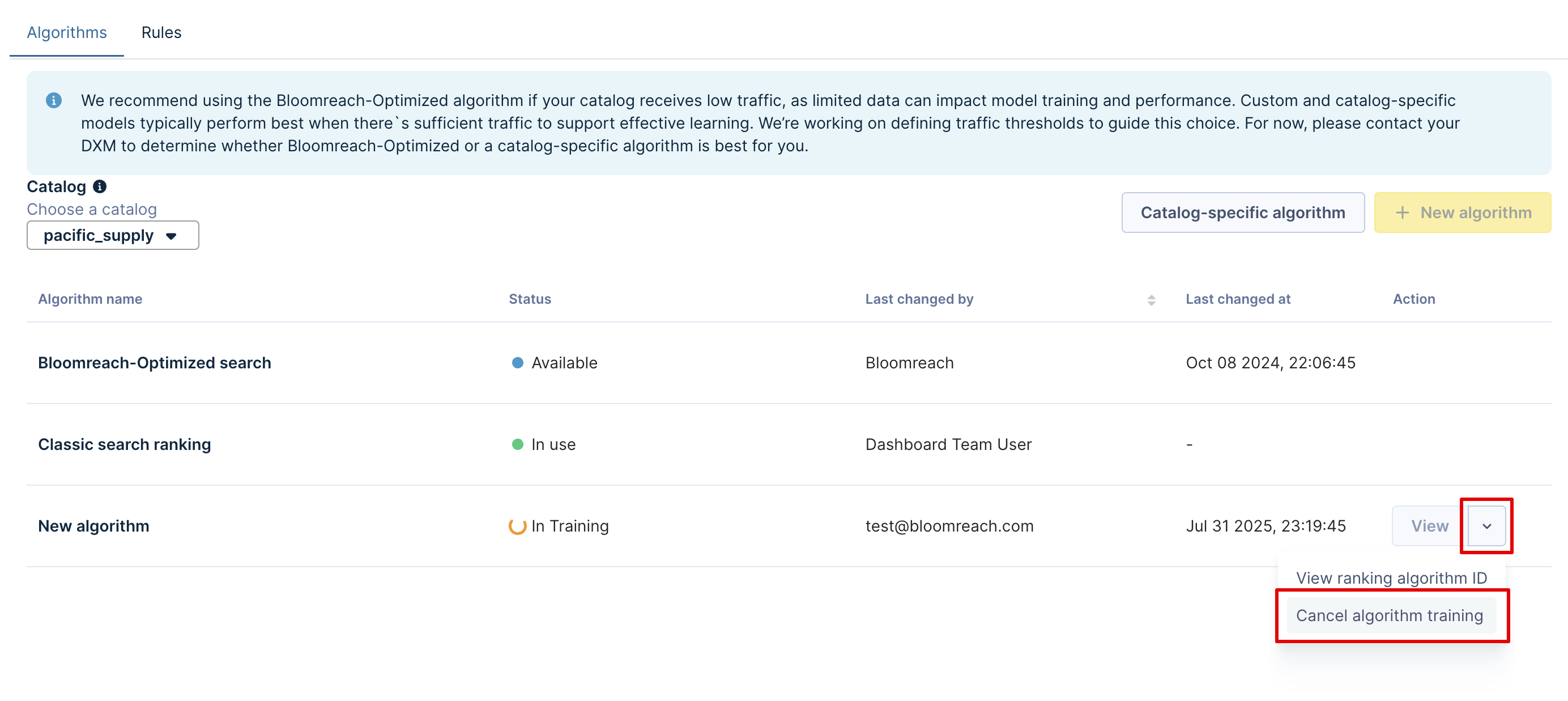Sort by the Last changed by column arrows
1568x701 pixels.
point(1151,300)
